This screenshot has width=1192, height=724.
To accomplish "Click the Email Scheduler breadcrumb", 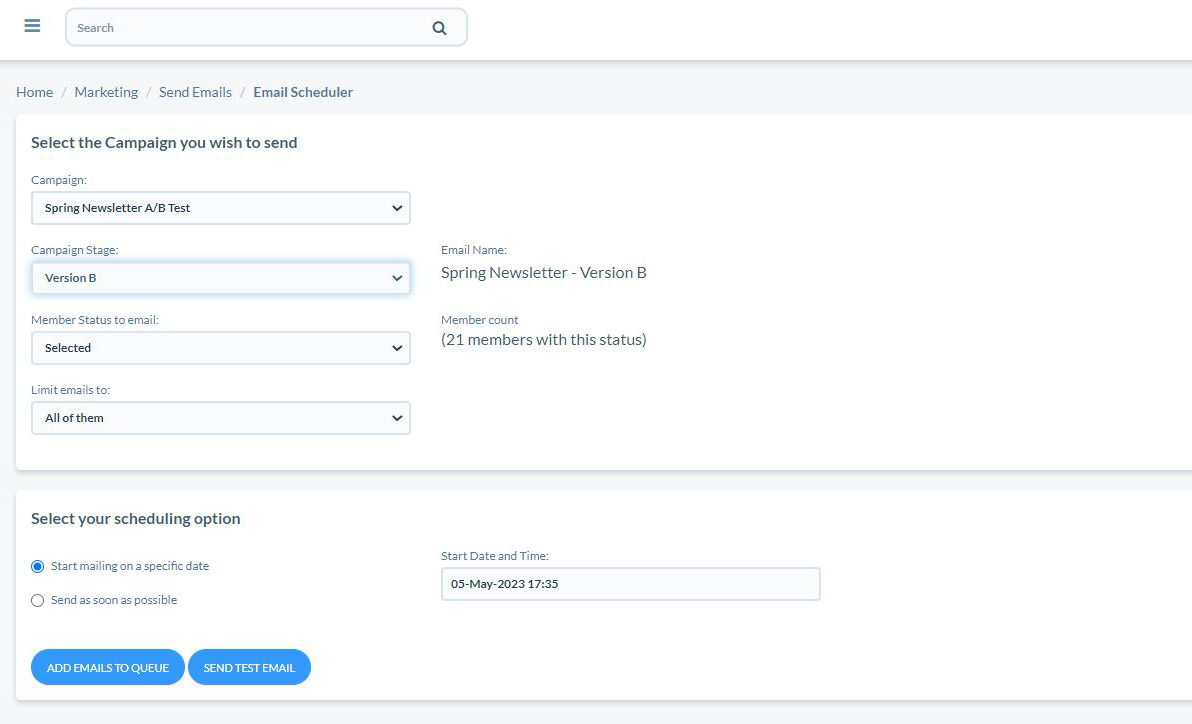I will 303,92.
